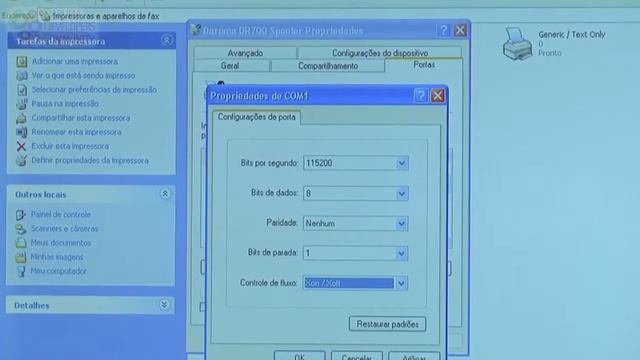This screenshot has height=360, width=640.
Task: Click the help button in COM1 properties title bar
Action: [x=421, y=96]
